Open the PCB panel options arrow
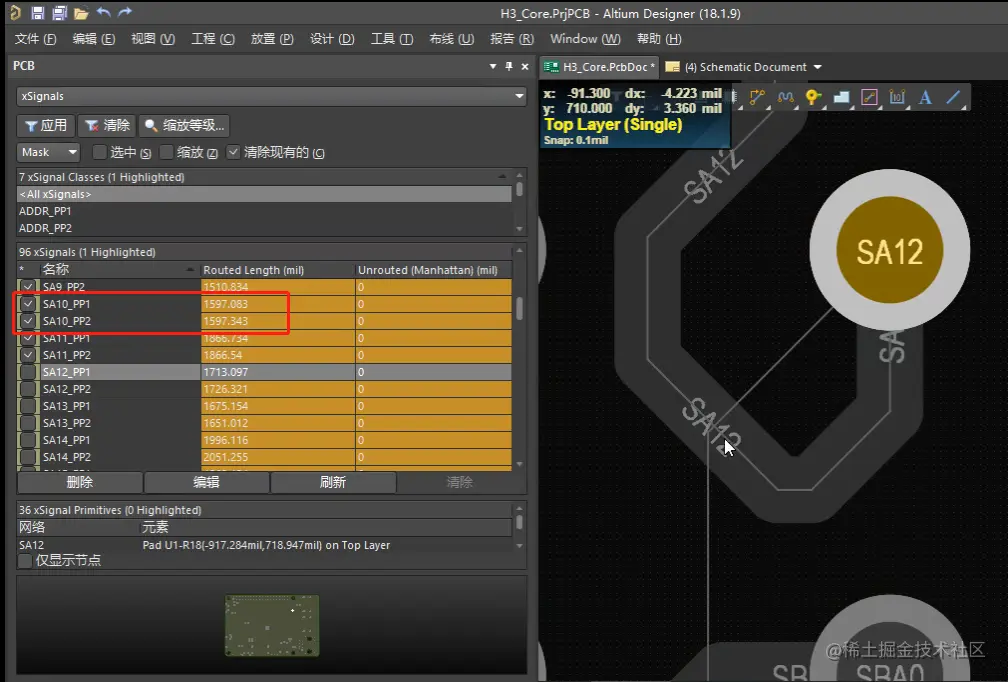The width and height of the screenshot is (1008, 682). coord(493,66)
